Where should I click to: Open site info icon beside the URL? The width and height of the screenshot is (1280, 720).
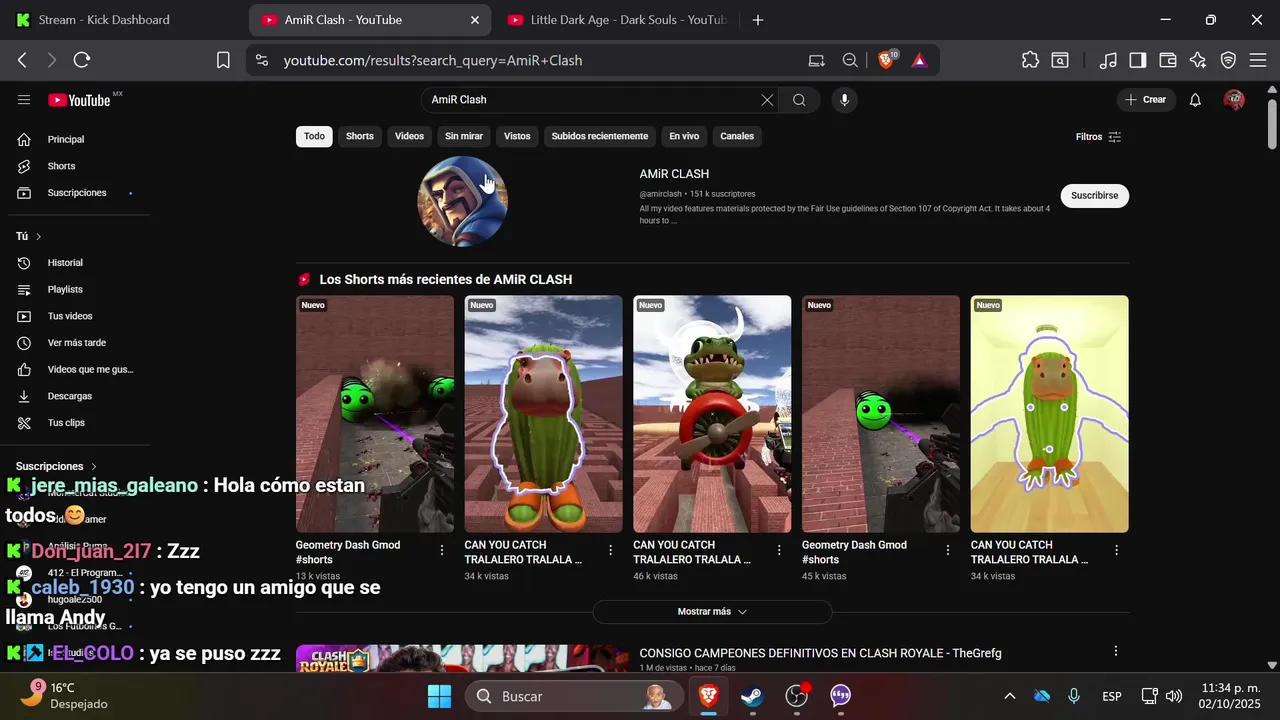(x=262, y=60)
